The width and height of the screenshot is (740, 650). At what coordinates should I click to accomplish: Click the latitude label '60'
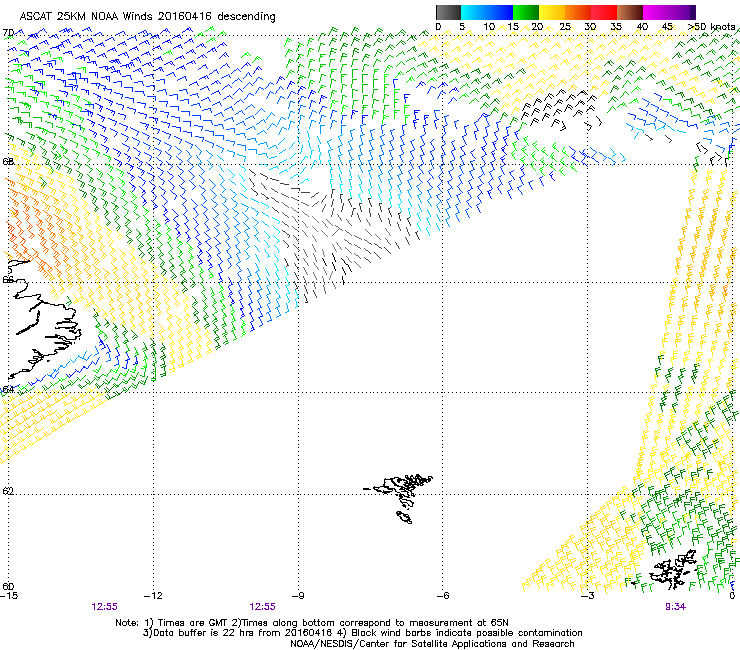(x=8, y=587)
